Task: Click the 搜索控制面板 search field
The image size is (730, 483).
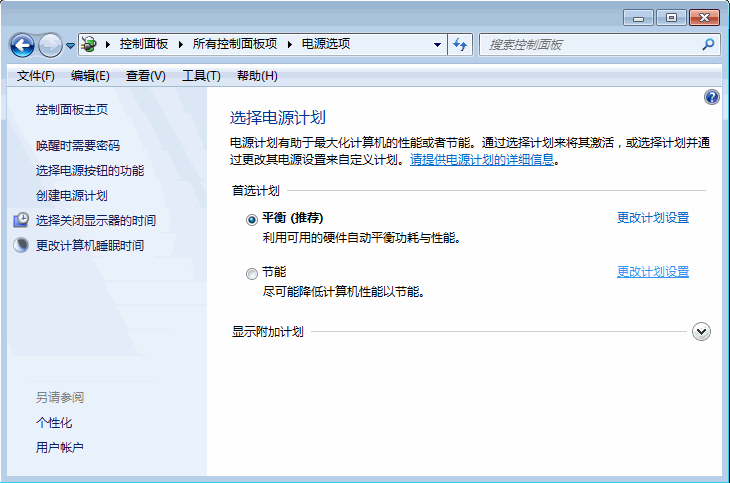Action: point(590,45)
